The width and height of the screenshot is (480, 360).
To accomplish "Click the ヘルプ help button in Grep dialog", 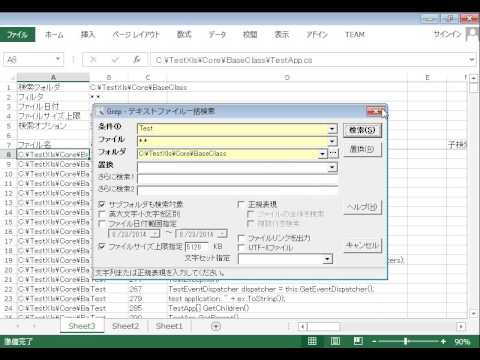I will tap(363, 207).
